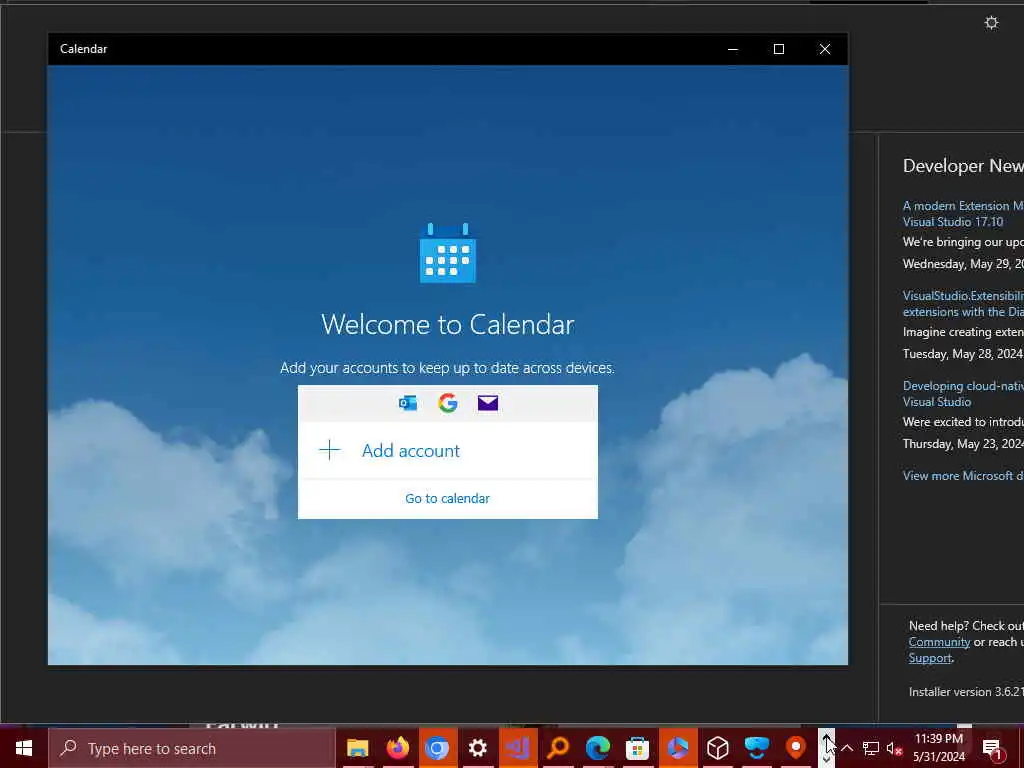Open 'Developing cloud-native' news article link

point(963,394)
